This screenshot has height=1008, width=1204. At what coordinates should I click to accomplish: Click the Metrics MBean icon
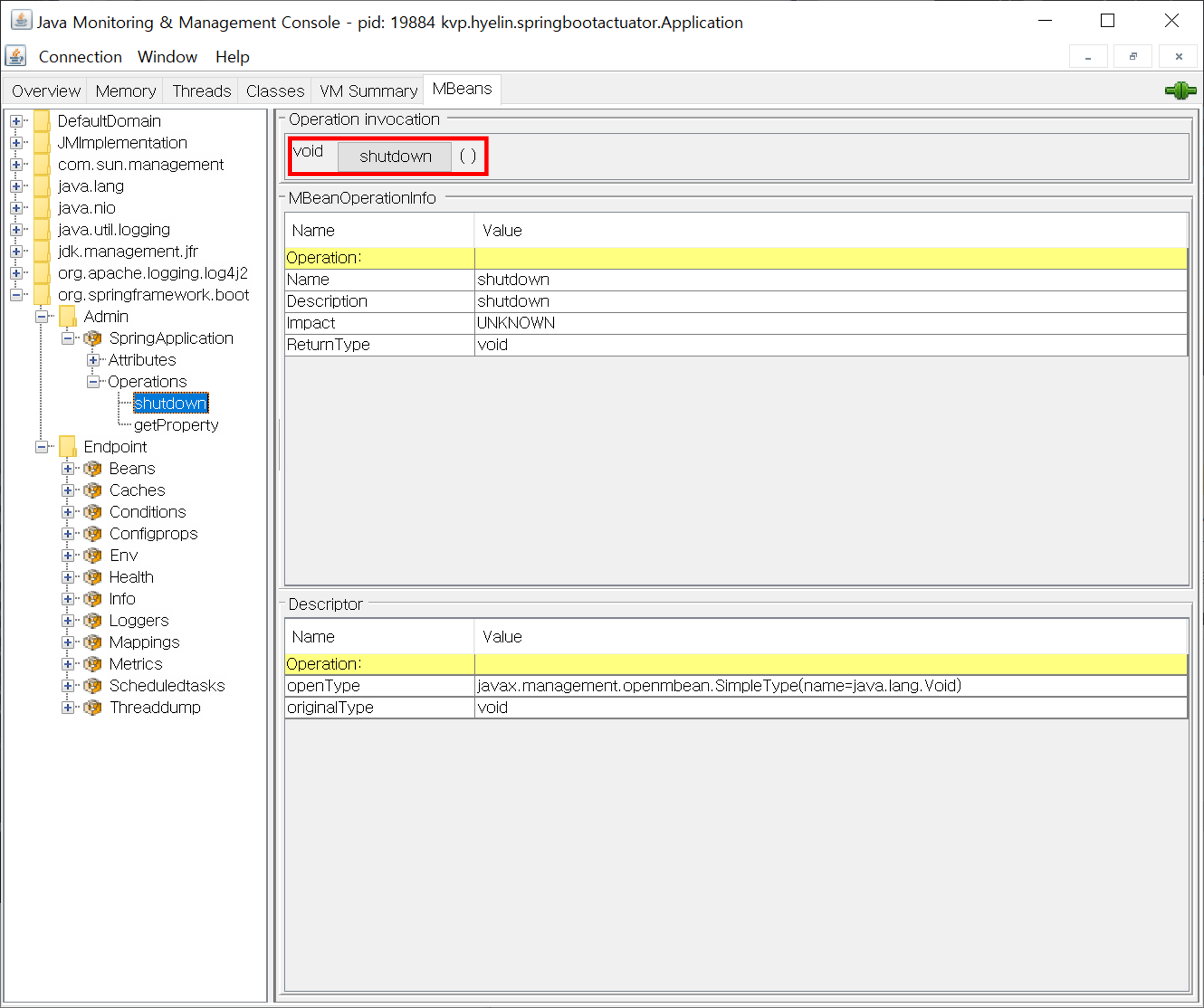click(x=92, y=663)
